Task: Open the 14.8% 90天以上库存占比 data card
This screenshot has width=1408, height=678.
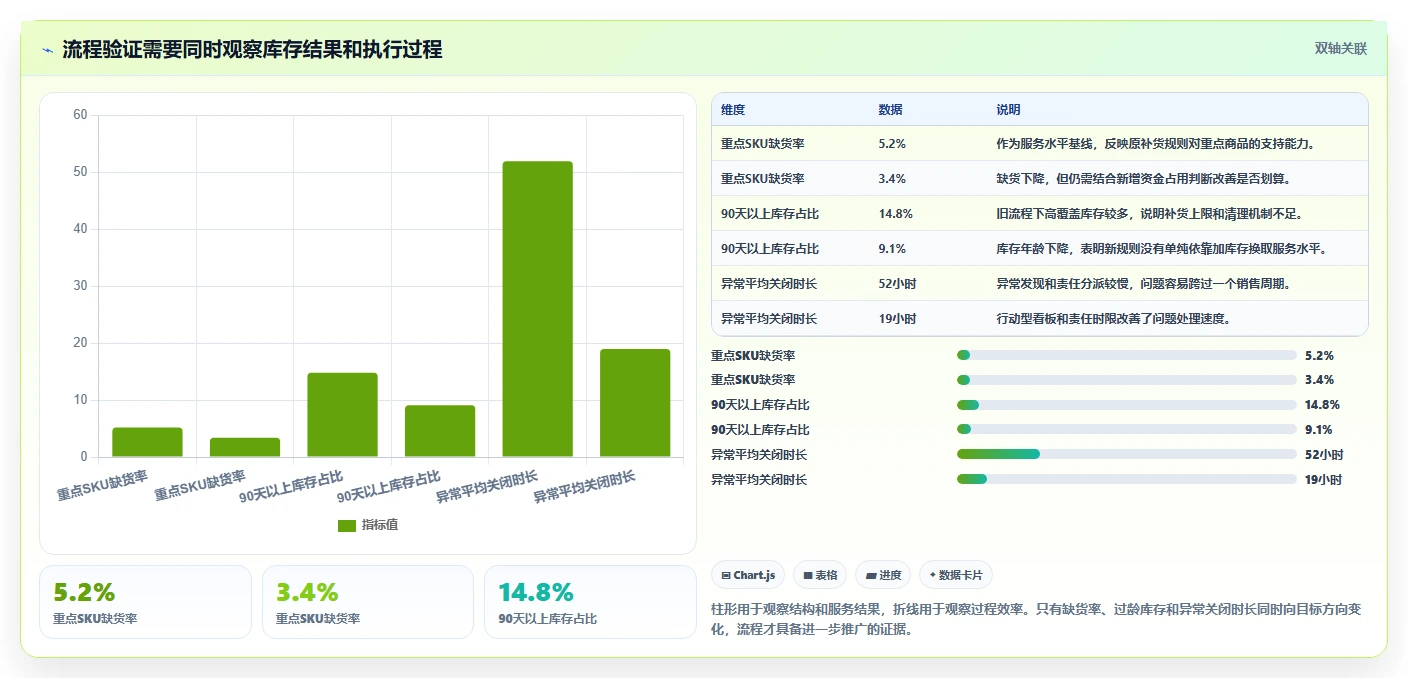Action: pyautogui.click(x=590, y=602)
